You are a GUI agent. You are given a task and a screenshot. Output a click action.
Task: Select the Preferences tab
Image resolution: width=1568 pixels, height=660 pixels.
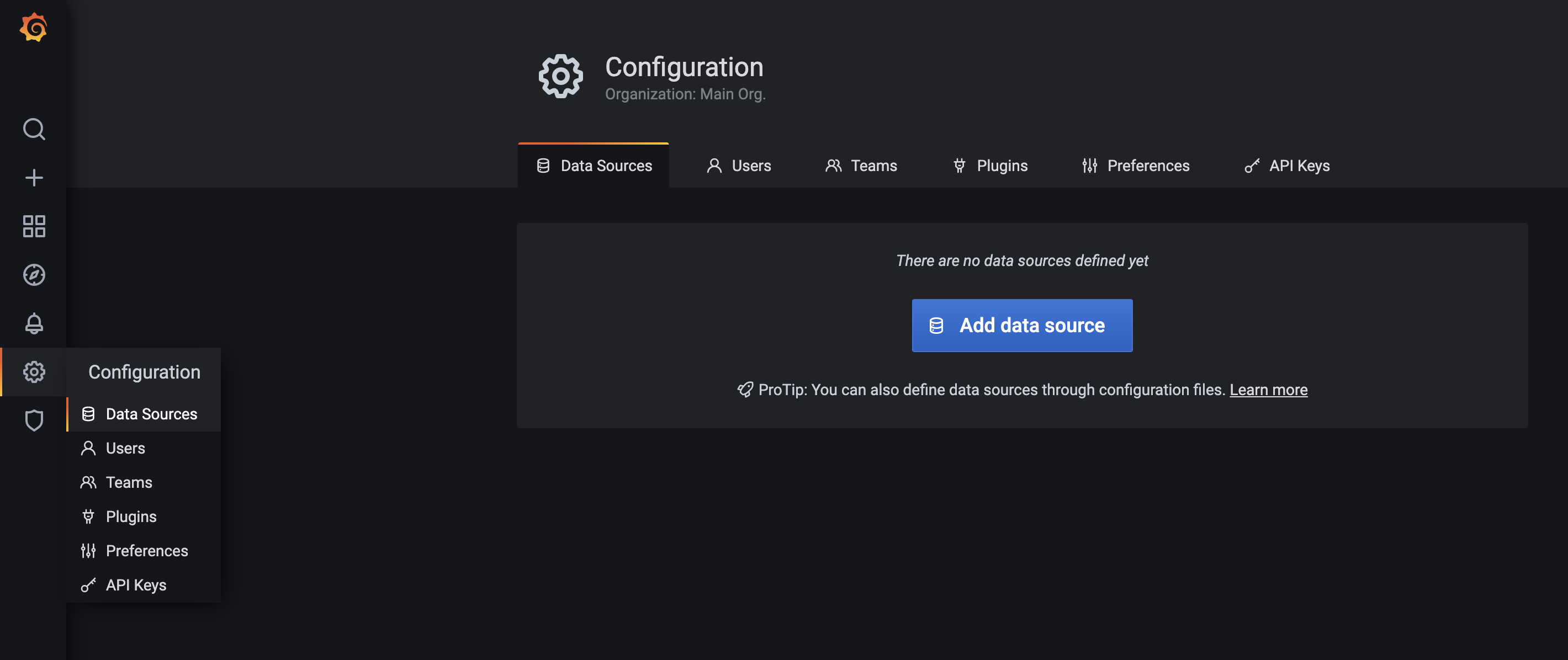[x=1135, y=166]
